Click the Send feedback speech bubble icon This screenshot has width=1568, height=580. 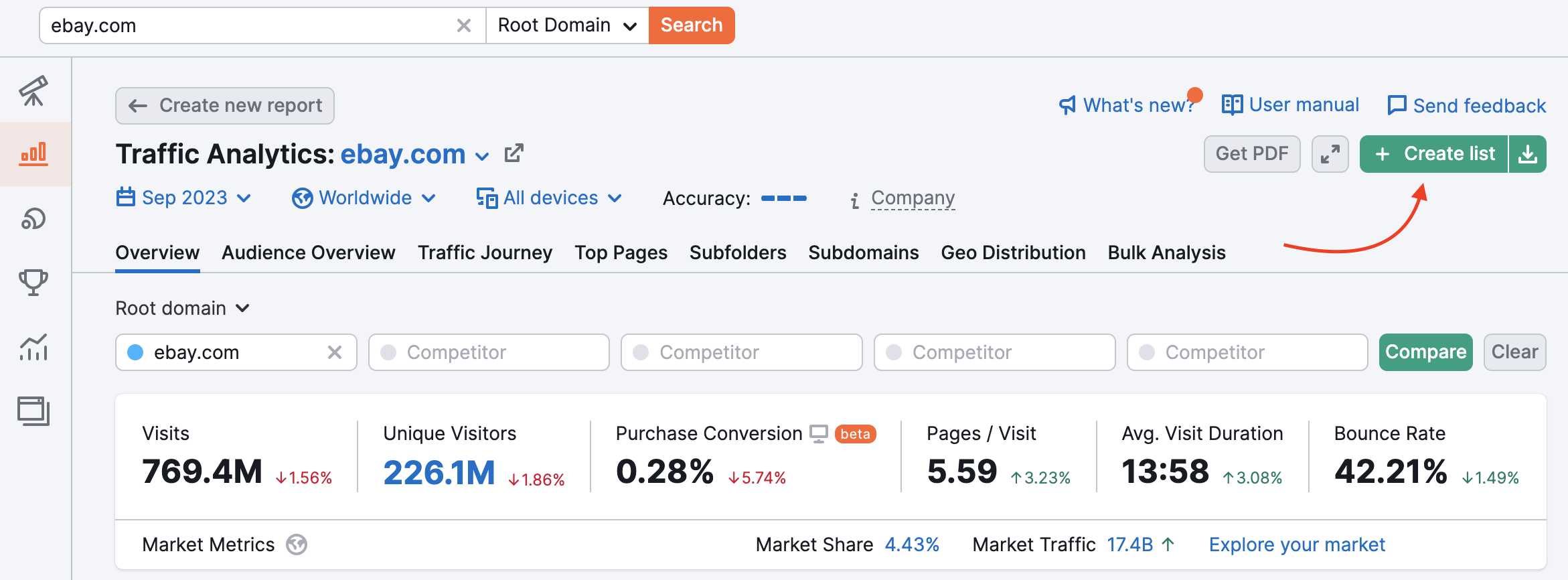click(1397, 105)
